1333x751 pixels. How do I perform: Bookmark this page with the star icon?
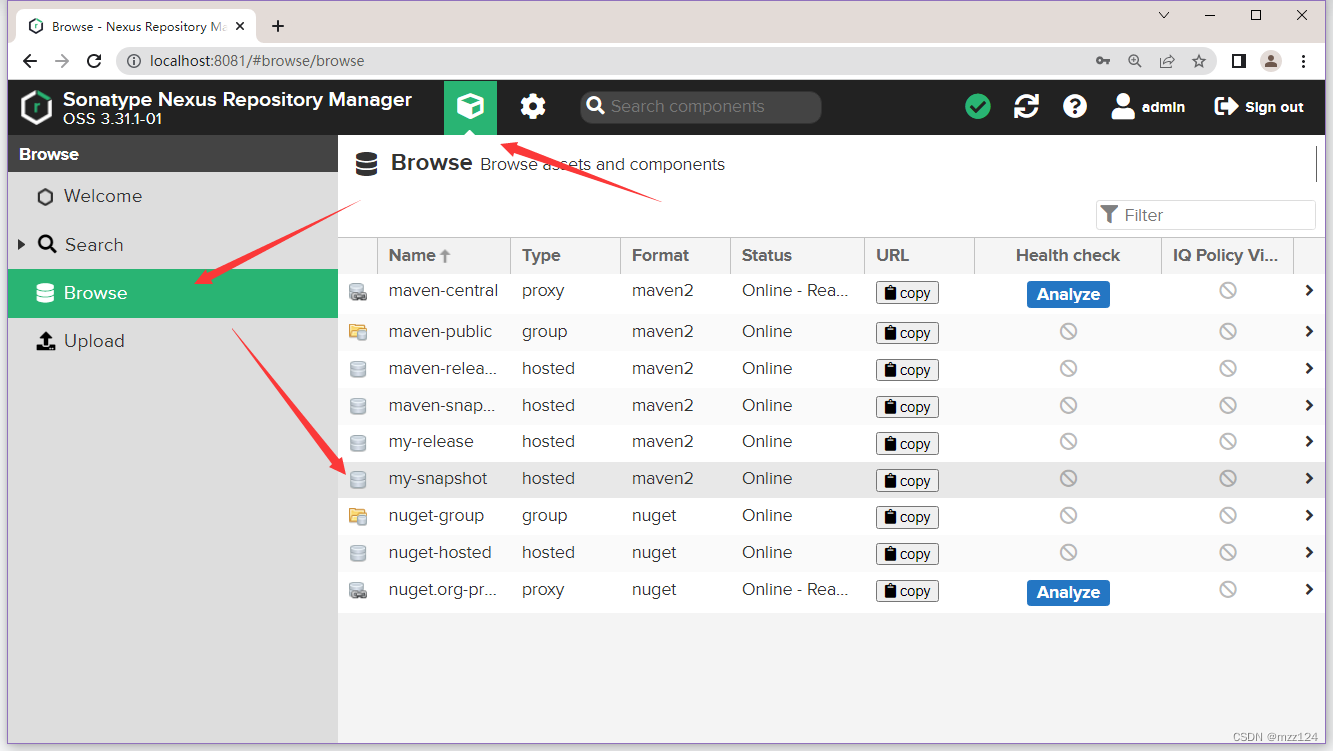1199,61
